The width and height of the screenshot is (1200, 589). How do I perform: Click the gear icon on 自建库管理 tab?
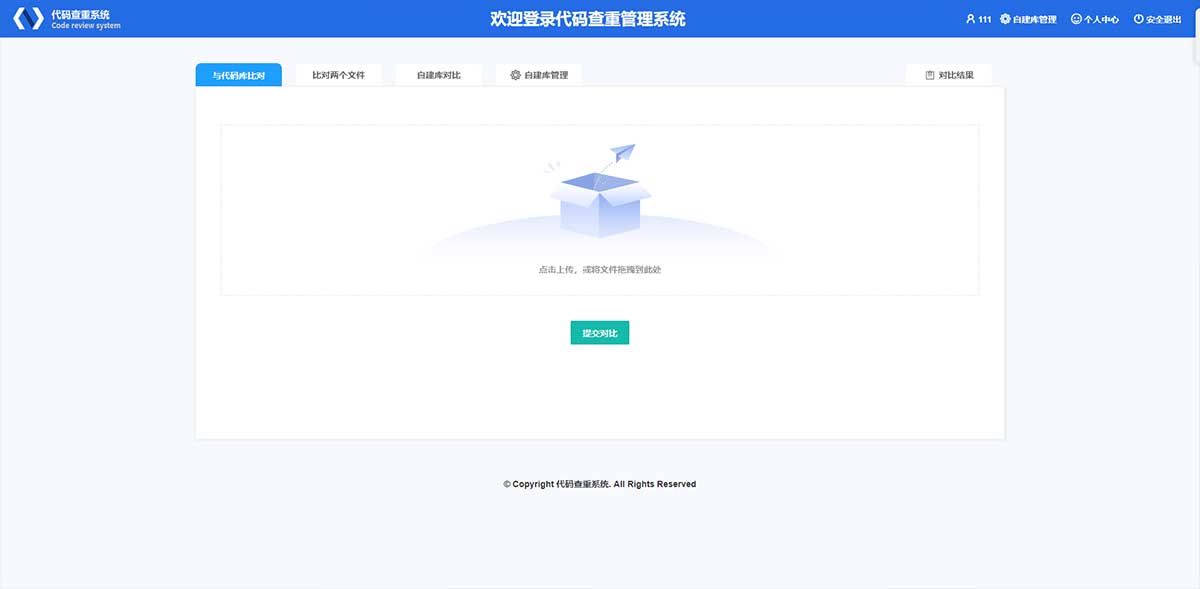[x=515, y=75]
